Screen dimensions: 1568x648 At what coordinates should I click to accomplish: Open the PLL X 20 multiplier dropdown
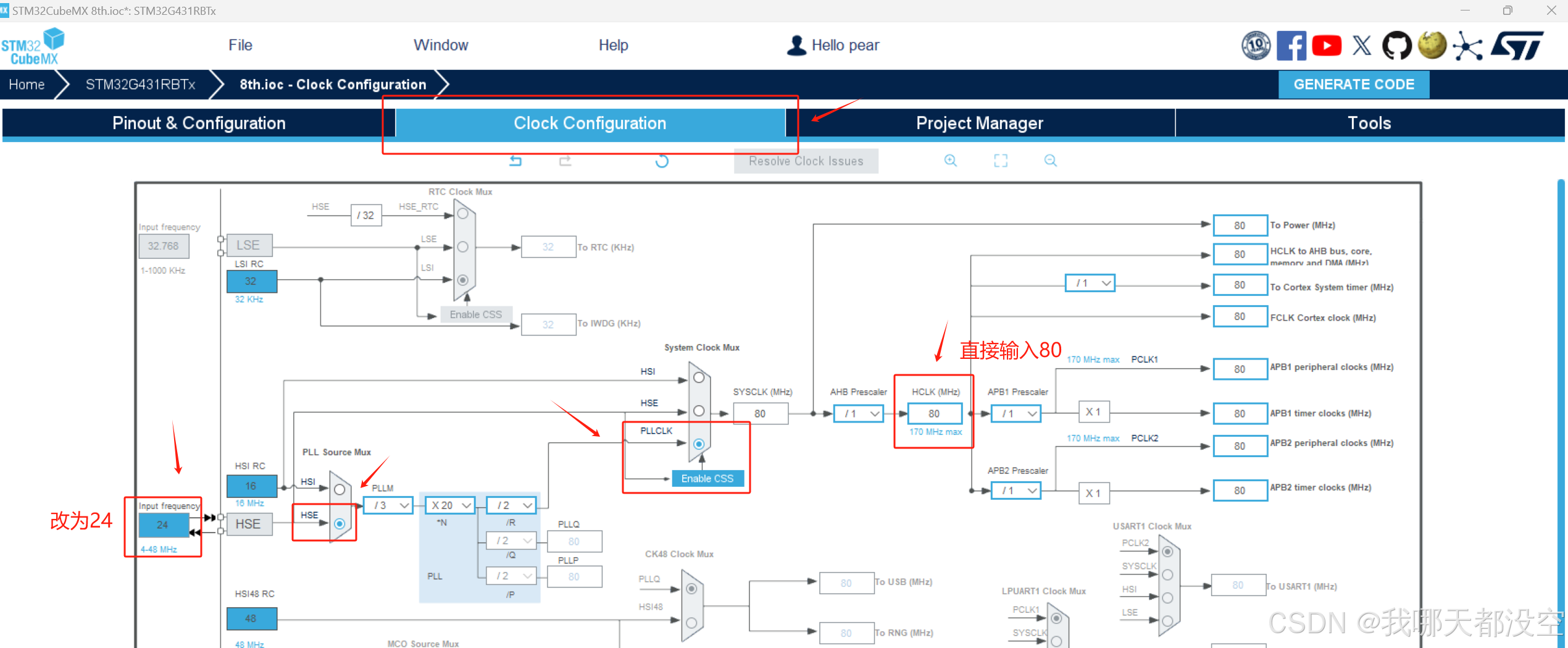[x=450, y=505]
